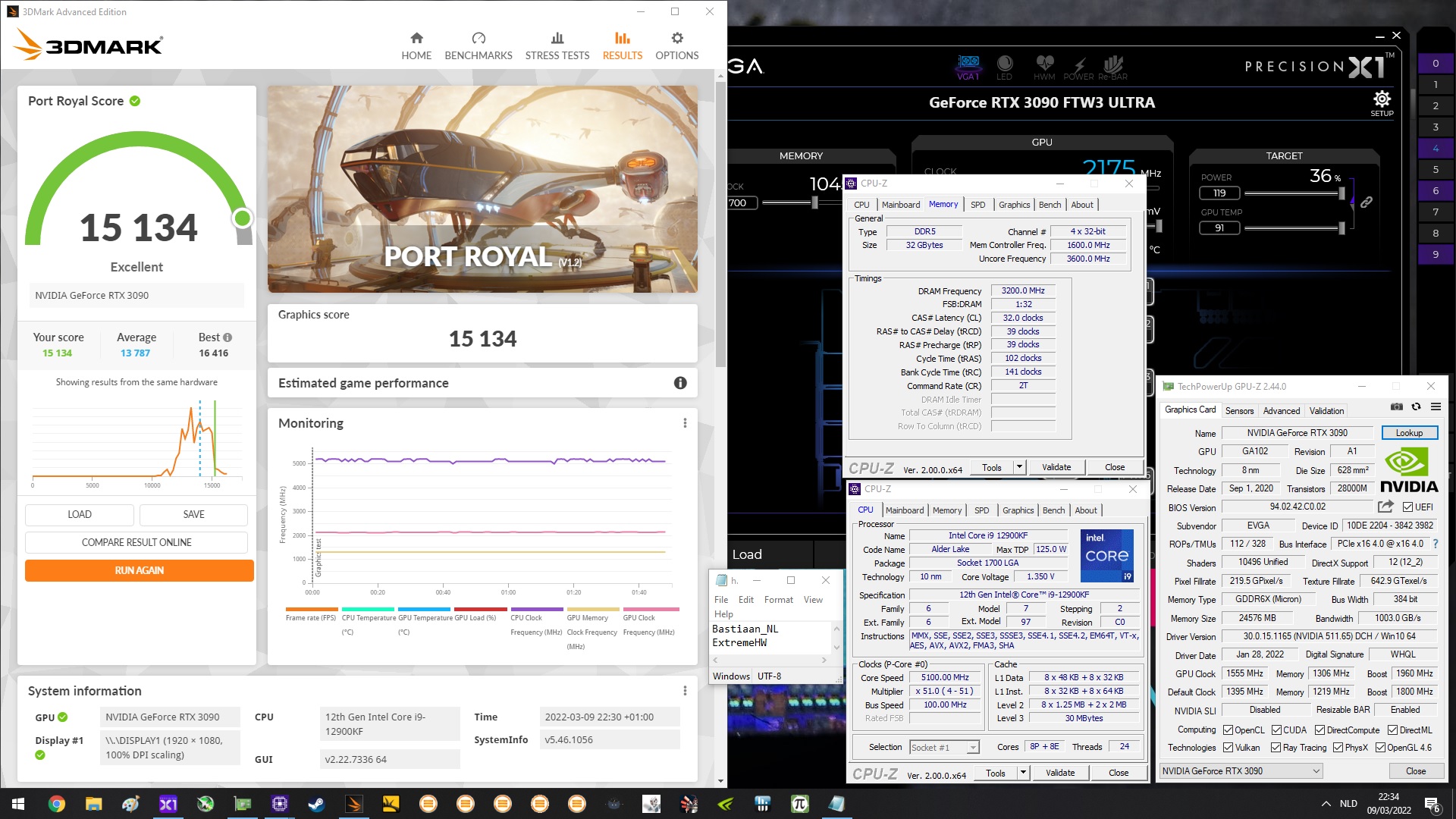This screenshot has height=819, width=1456.
Task: Click the LOAD button in 3DMark
Action: point(80,514)
